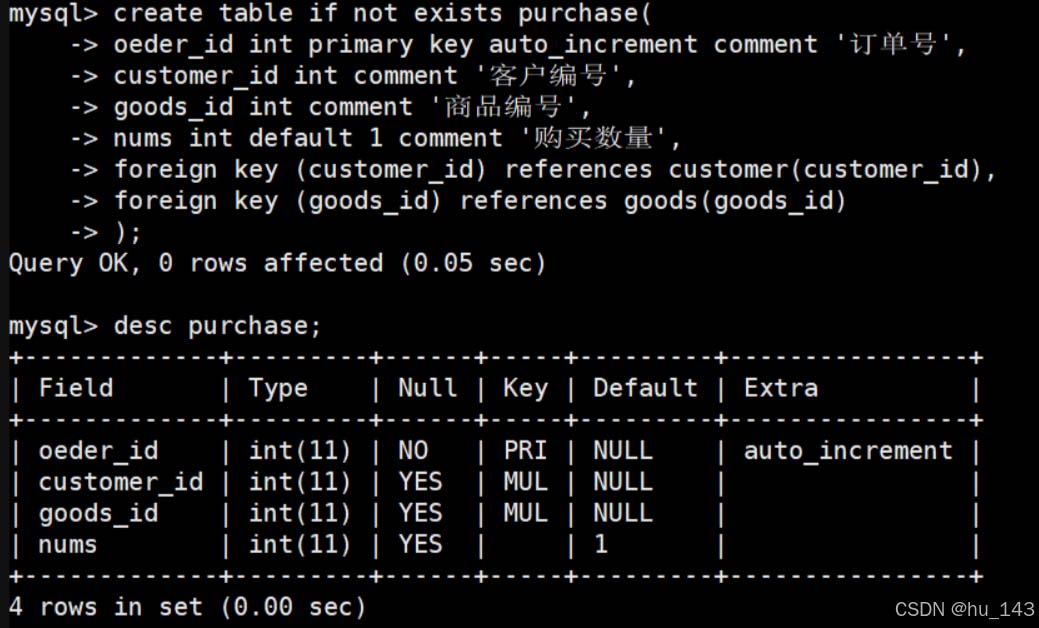Click the oeder_id primary key definition line
This screenshot has height=628, width=1039.
518,45
